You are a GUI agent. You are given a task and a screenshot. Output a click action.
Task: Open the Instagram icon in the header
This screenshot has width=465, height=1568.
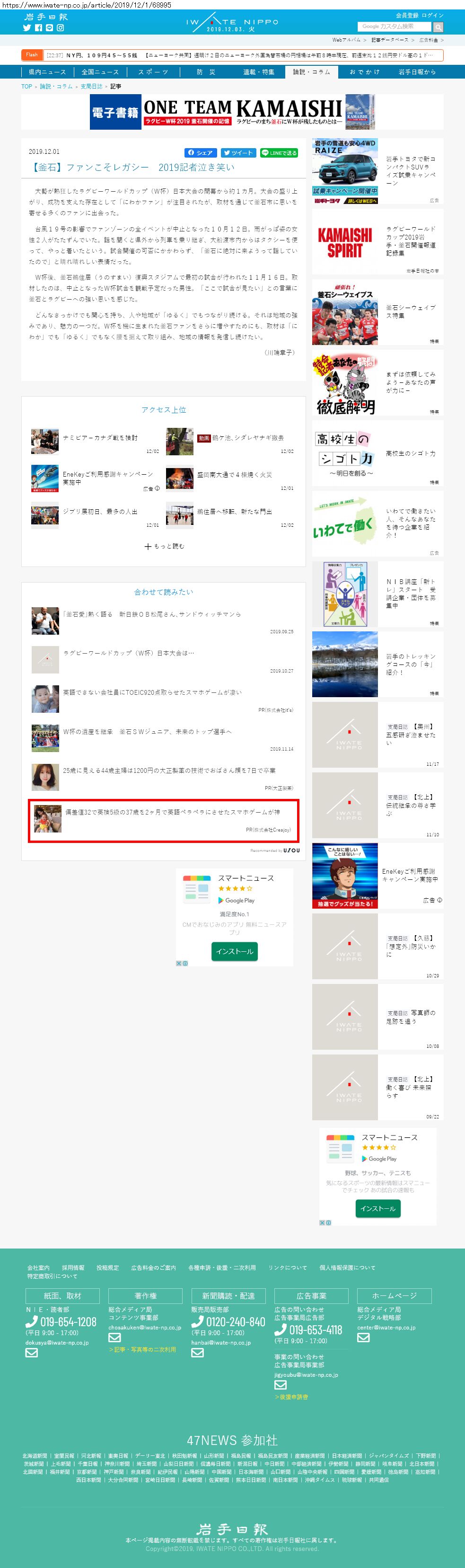[60, 28]
